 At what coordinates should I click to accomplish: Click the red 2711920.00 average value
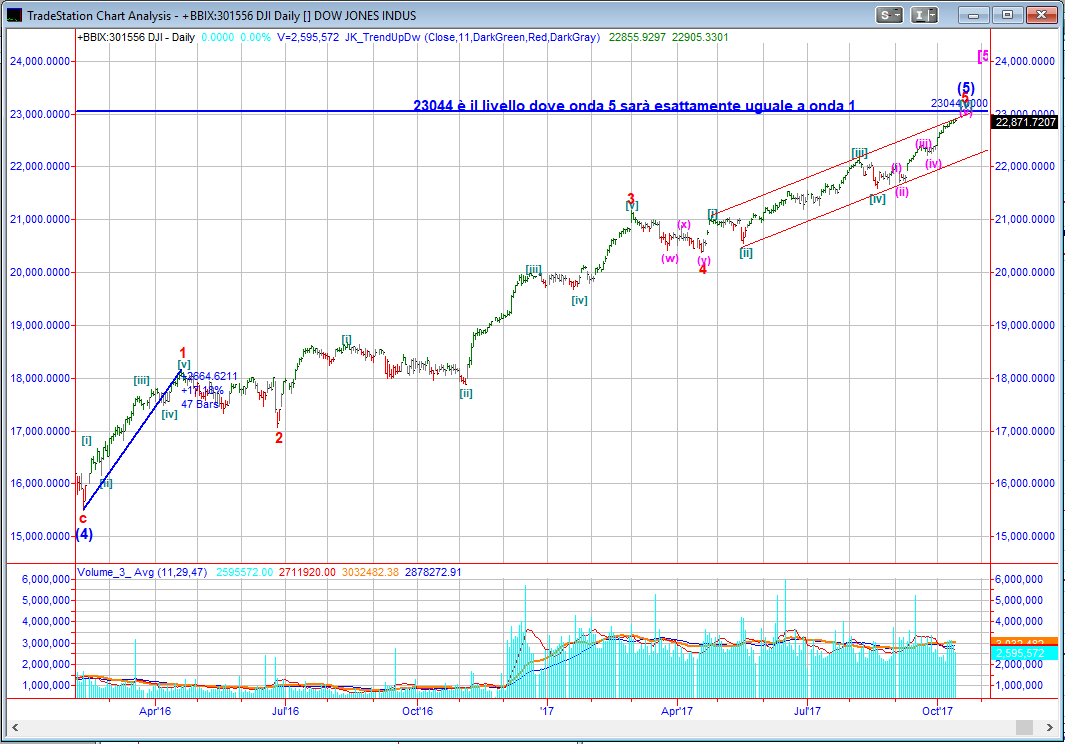click(x=307, y=572)
